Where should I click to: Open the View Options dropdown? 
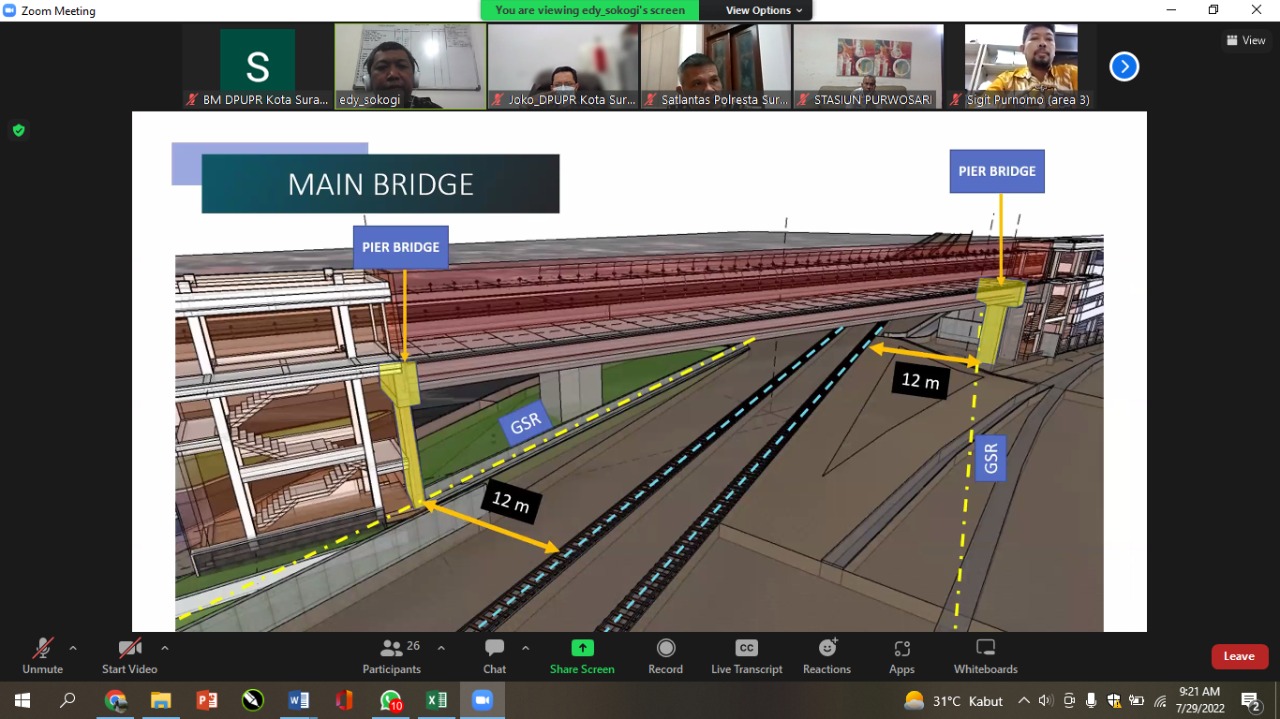[x=764, y=10]
